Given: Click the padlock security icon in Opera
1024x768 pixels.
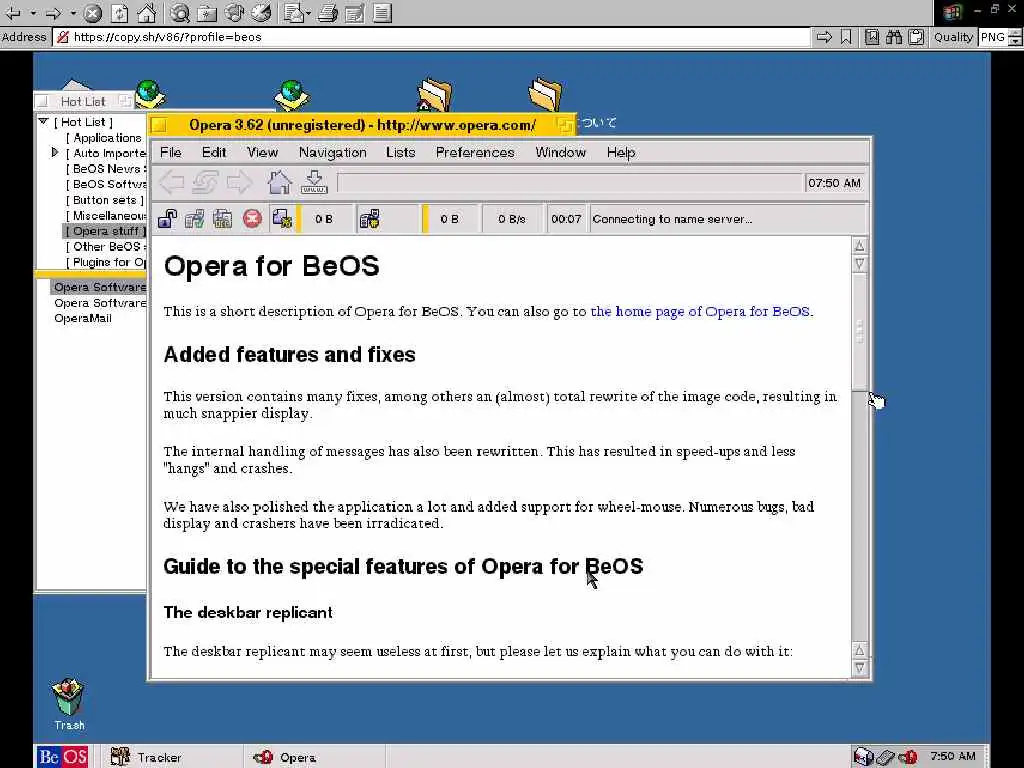Looking at the screenshot, I should 167,219.
